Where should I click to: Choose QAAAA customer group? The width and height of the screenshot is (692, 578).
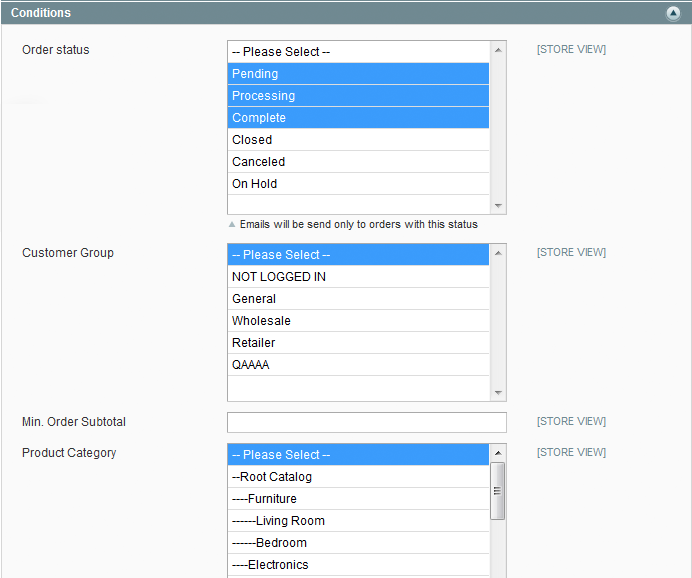tap(358, 365)
